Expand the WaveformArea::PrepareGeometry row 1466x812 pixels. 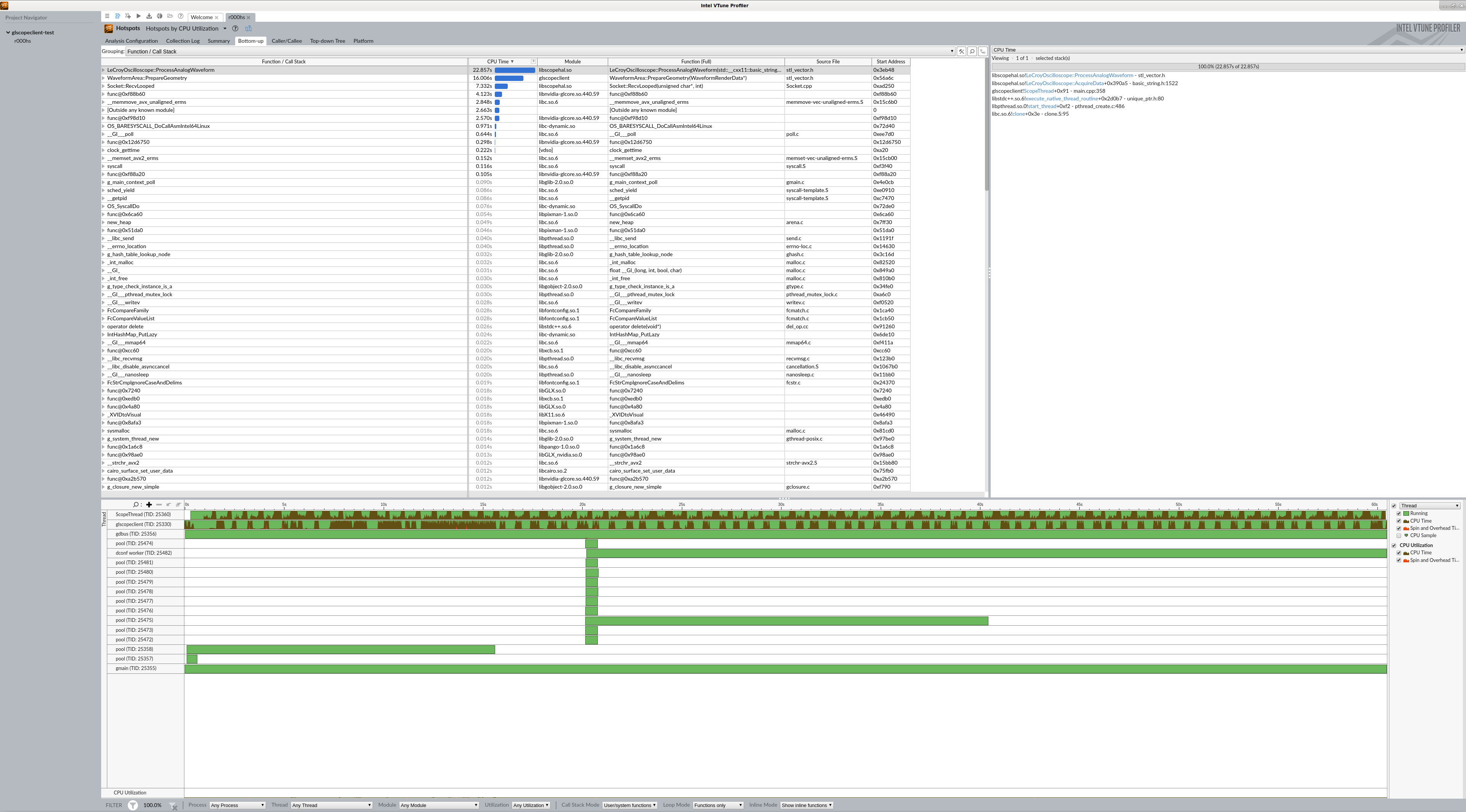point(103,79)
